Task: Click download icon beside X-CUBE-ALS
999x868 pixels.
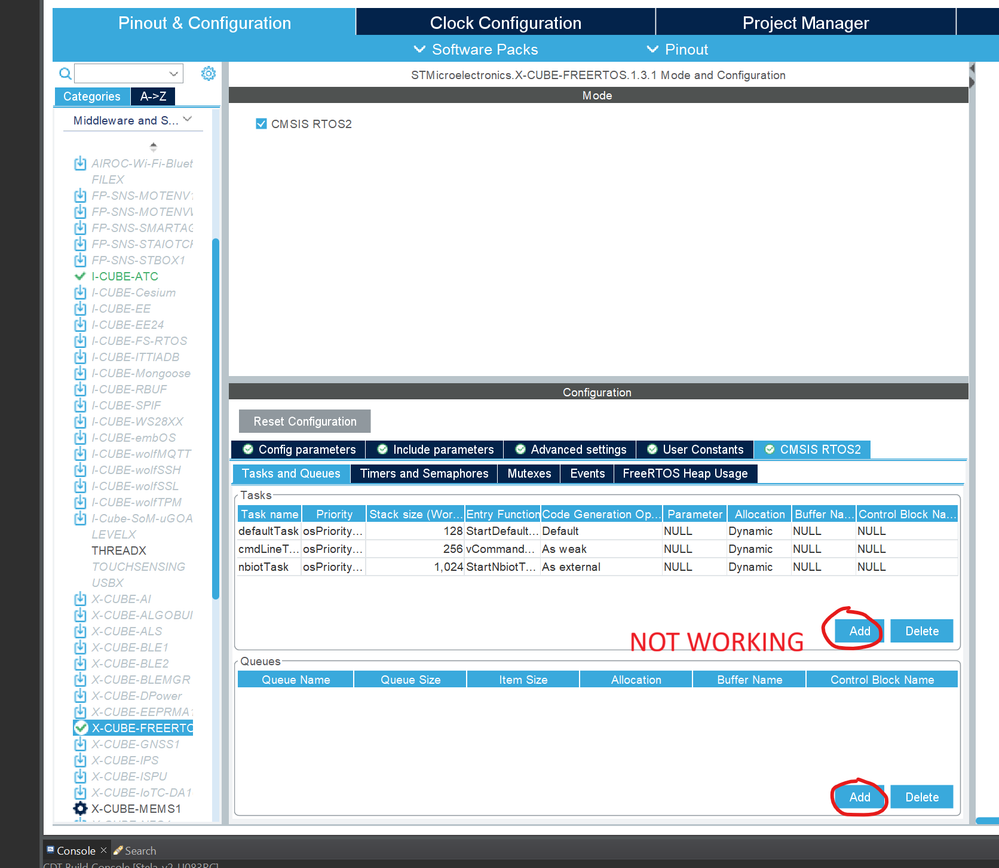Action: (x=80, y=632)
